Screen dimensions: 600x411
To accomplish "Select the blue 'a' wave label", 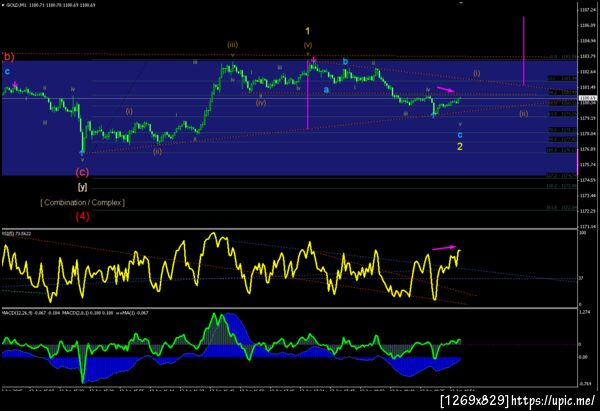I will [x=326, y=90].
